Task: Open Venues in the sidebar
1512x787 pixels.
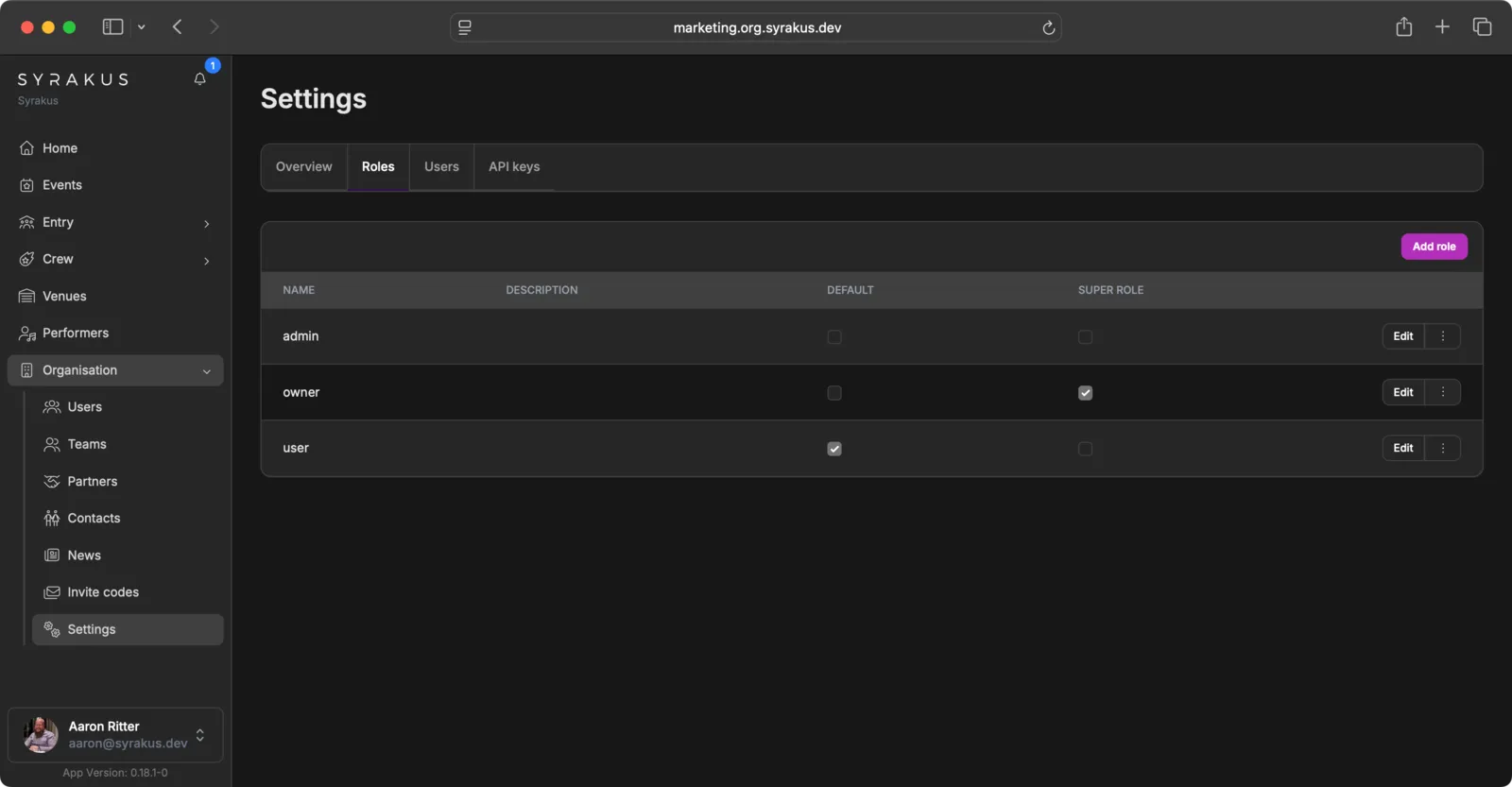Action: coord(64,296)
